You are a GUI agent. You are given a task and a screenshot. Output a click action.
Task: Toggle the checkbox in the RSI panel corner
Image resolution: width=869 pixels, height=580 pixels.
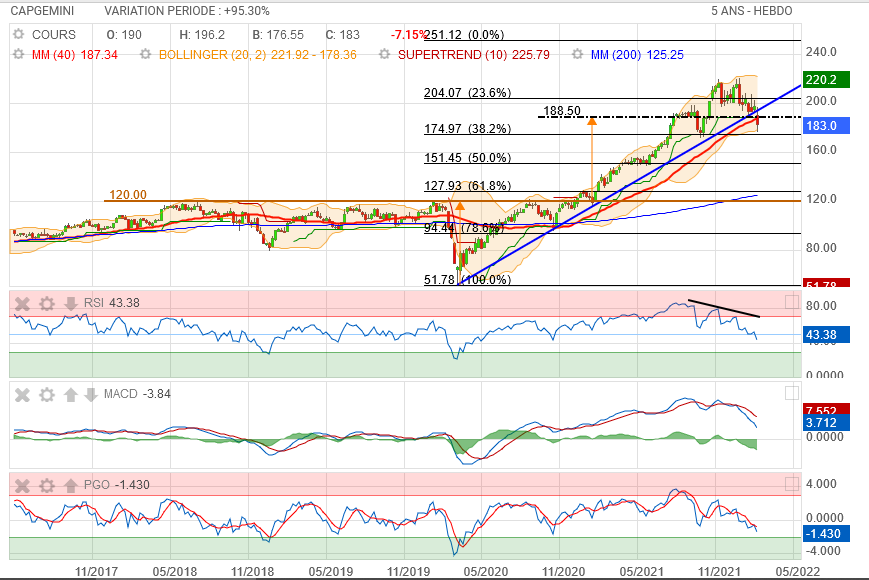tap(792, 302)
